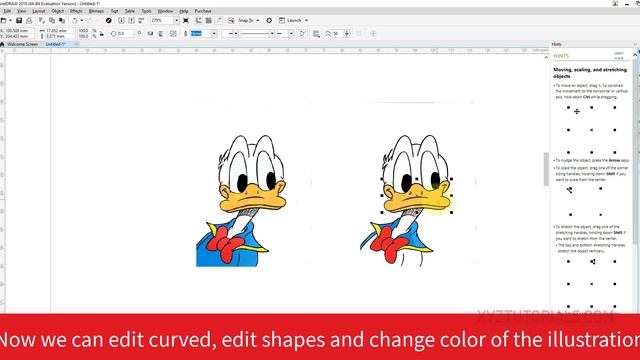Viewport: 640px width, 360px height.
Task: Click the Mirror horizontally icon
Action: (151, 33)
